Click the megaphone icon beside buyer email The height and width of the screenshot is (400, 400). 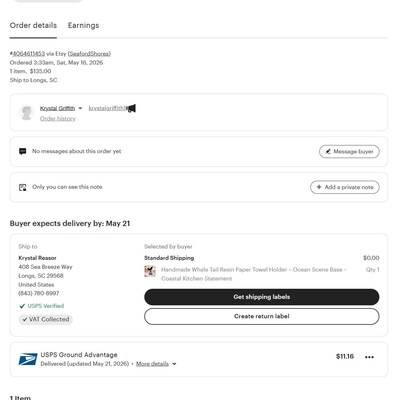(131, 108)
